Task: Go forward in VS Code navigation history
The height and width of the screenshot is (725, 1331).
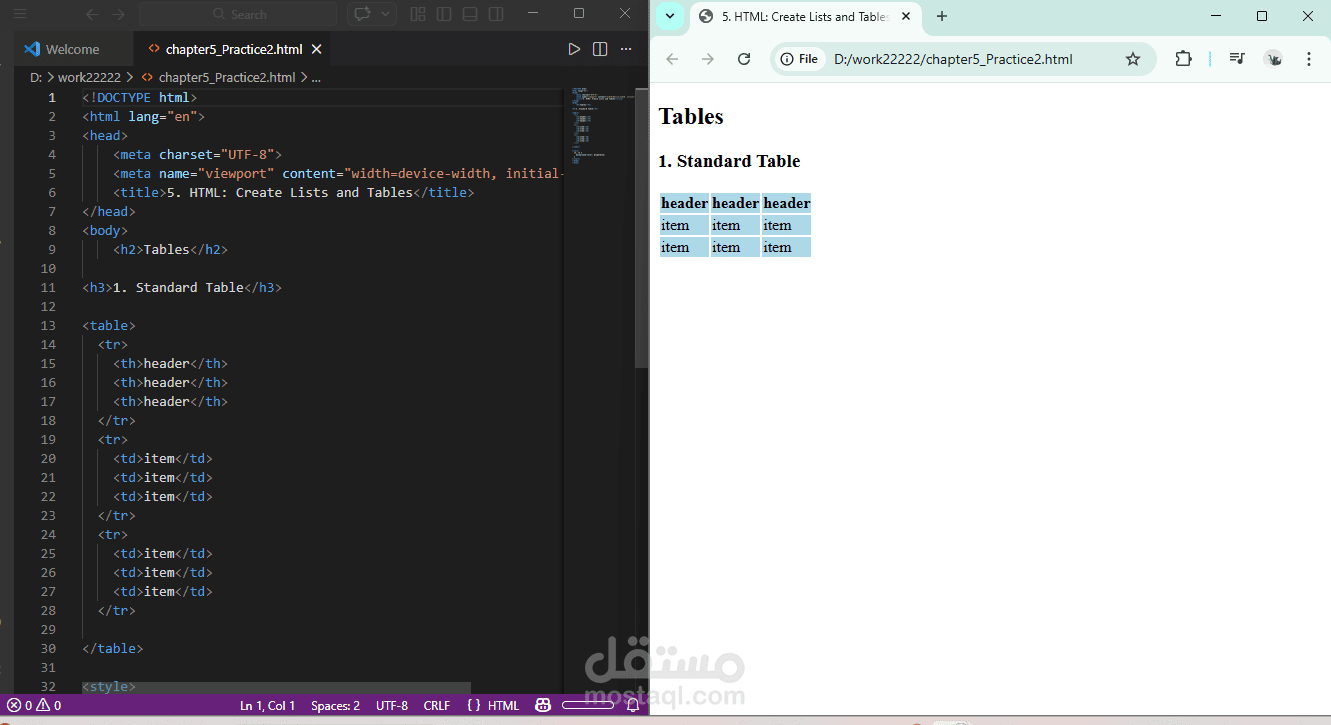Action: tap(119, 14)
